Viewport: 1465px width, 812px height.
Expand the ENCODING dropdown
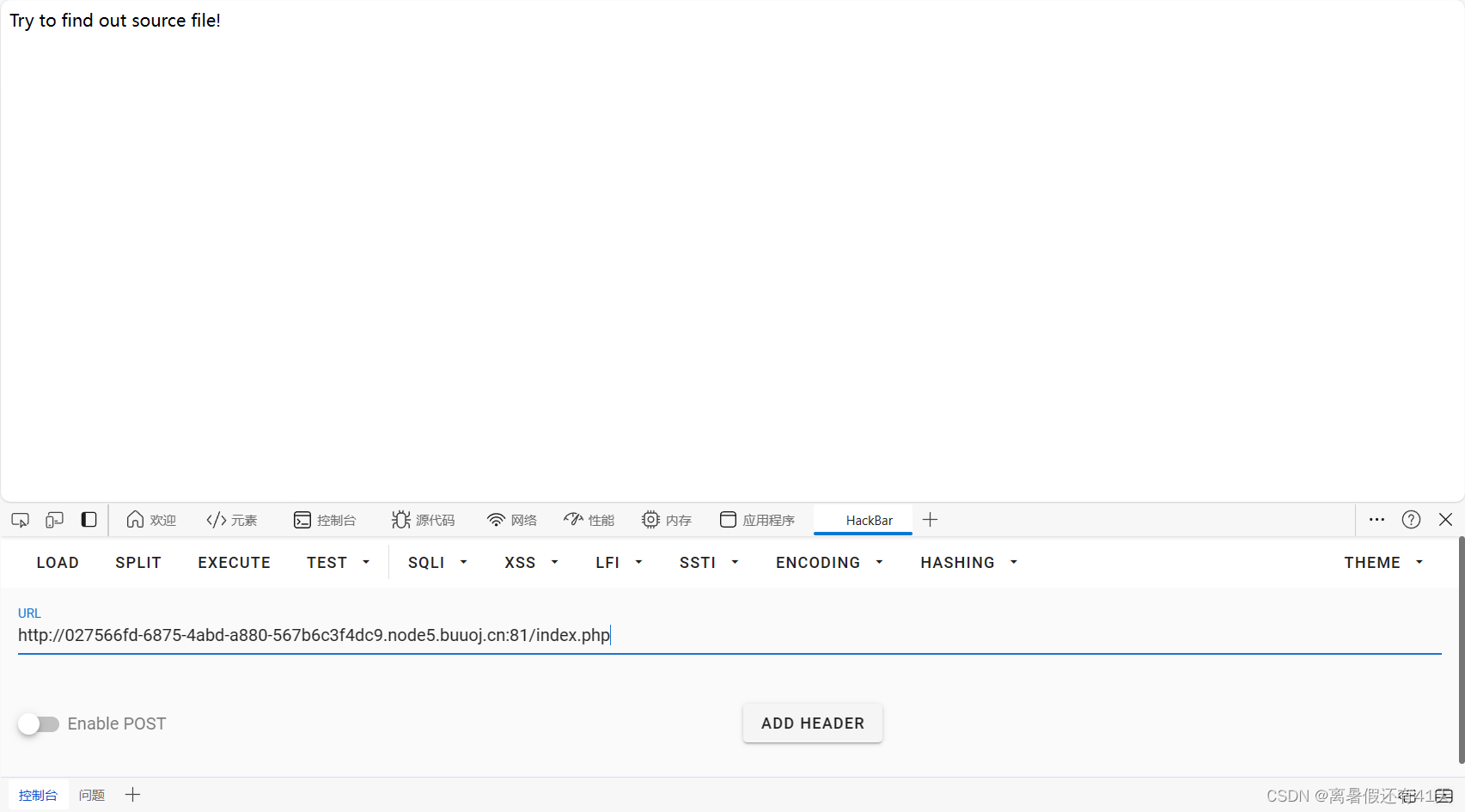[829, 563]
